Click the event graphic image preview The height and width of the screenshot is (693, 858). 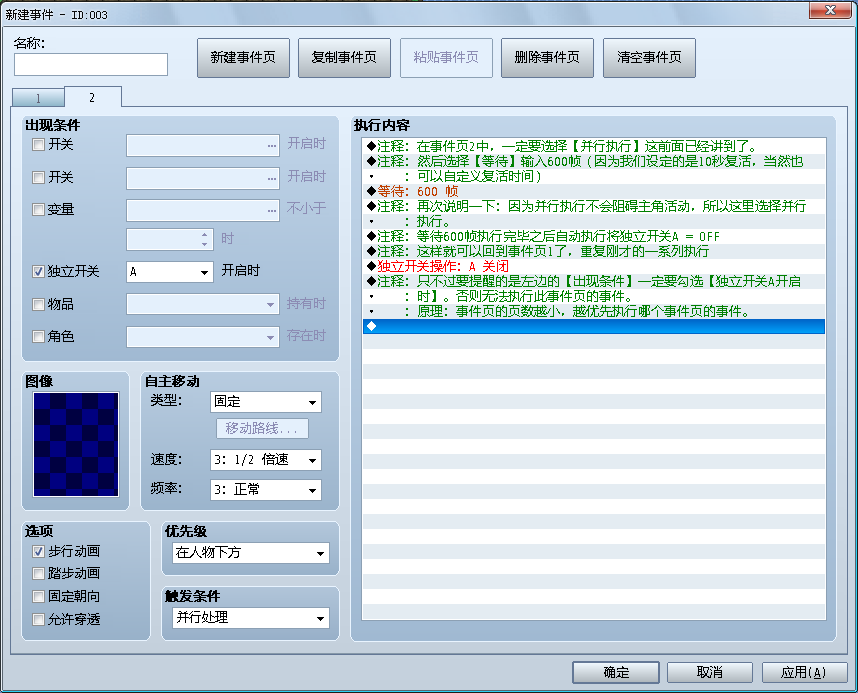click(x=76, y=444)
